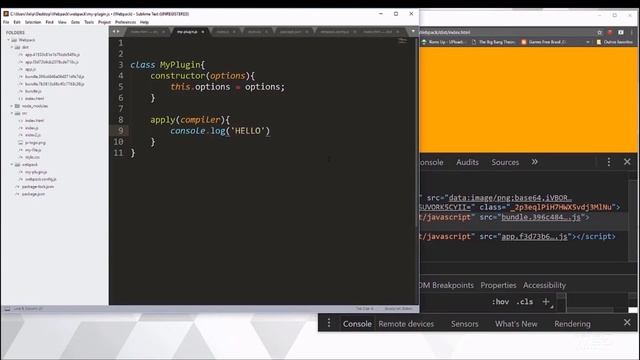Open index.html under the dist folder
Image resolution: width=640 pixels, height=360 pixels.
click(x=34, y=98)
